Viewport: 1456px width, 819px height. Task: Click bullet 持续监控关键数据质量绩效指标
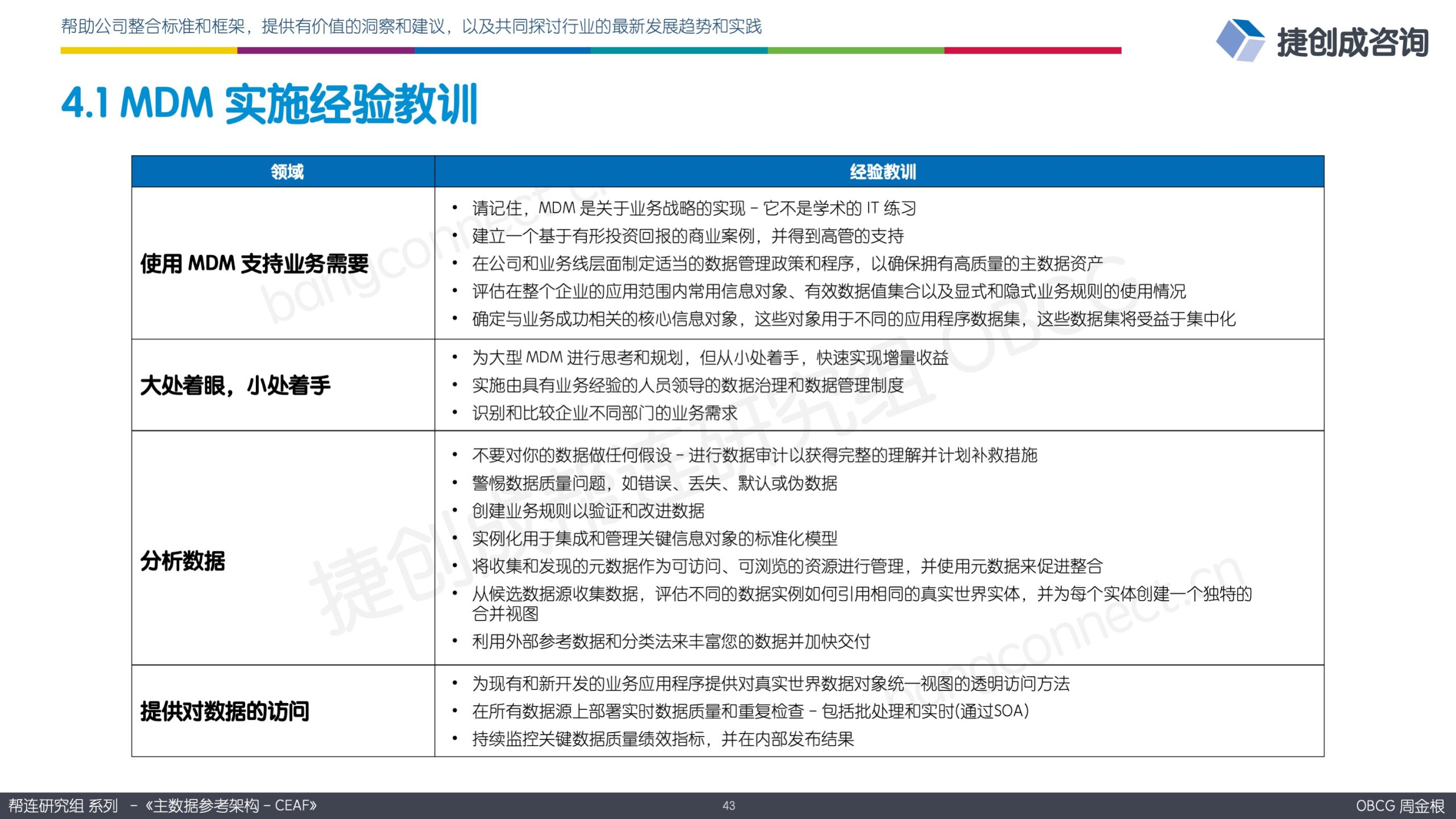click(x=663, y=739)
